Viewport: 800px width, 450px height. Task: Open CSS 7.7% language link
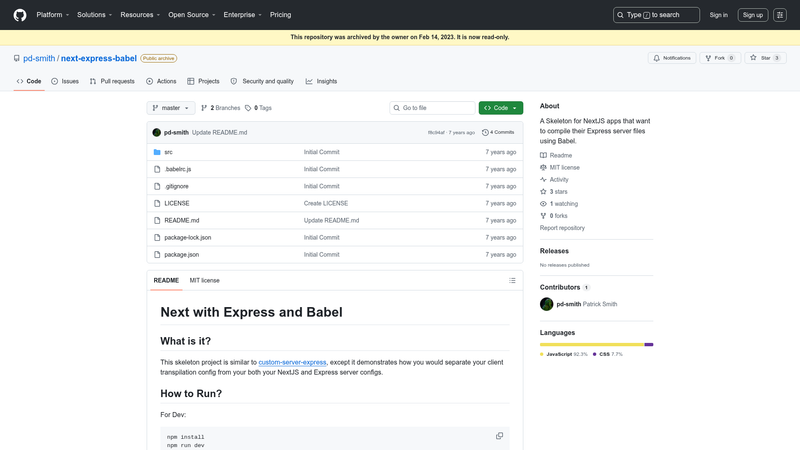point(608,354)
